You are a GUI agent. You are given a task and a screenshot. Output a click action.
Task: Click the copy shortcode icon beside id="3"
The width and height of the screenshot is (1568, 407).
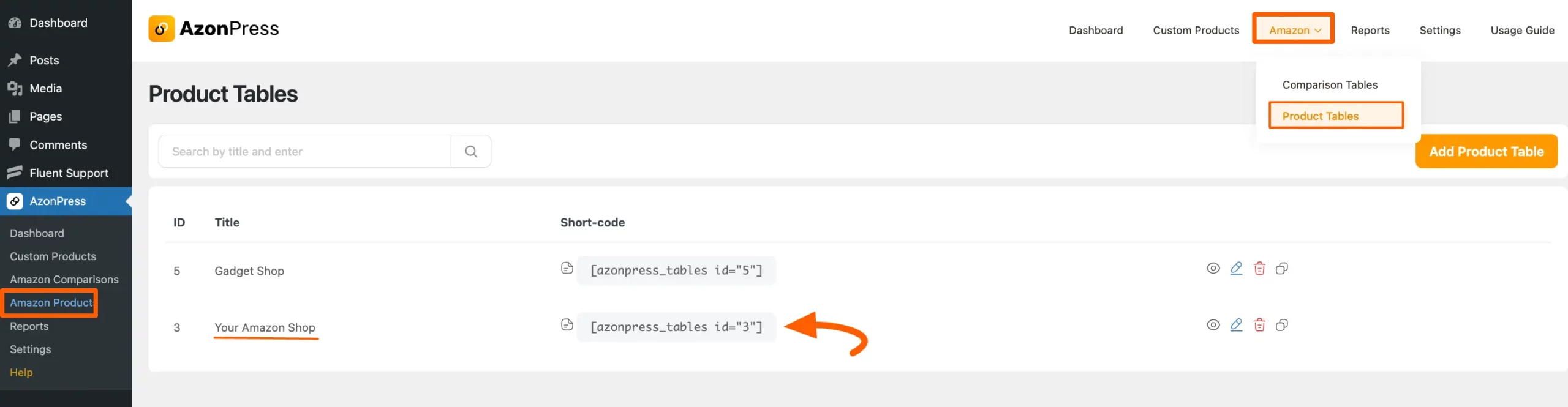tap(566, 325)
